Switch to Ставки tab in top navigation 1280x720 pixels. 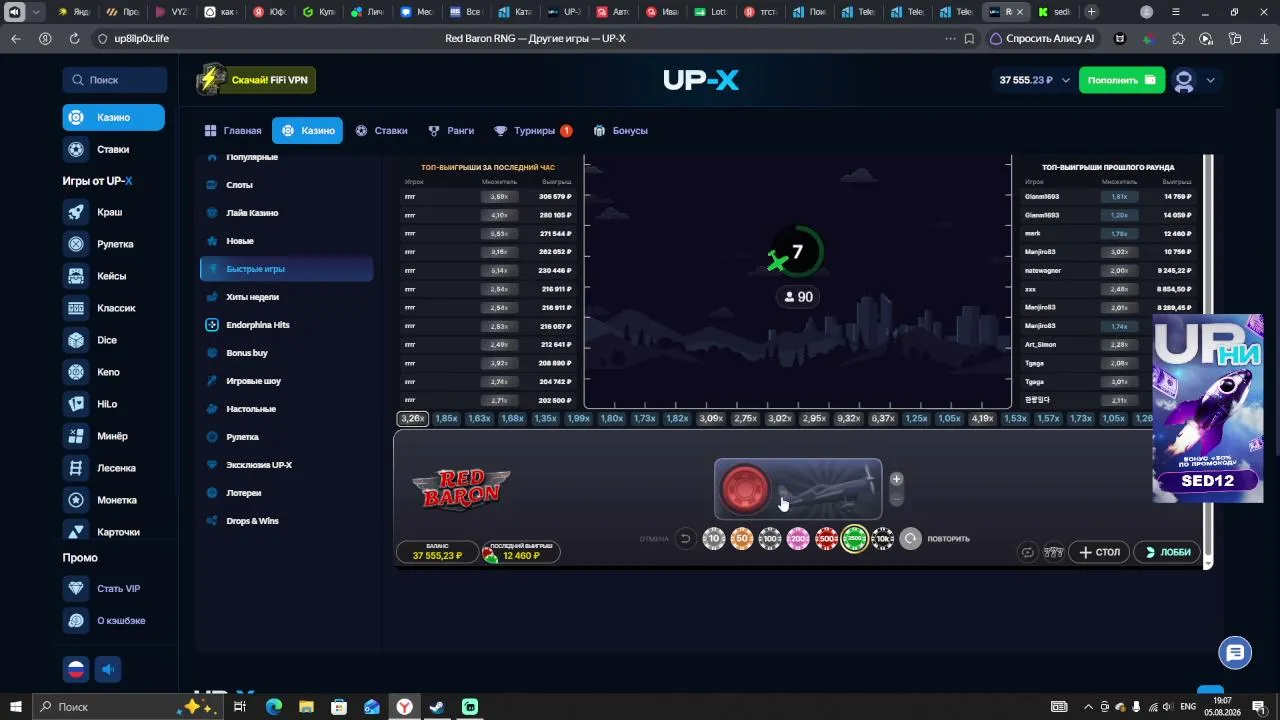[382, 131]
